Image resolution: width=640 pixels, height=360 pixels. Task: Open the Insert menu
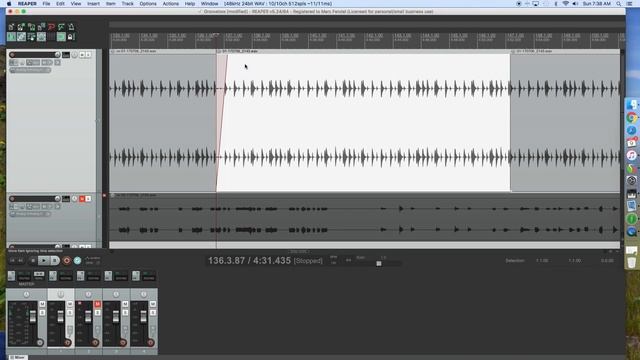tap(93, 3)
